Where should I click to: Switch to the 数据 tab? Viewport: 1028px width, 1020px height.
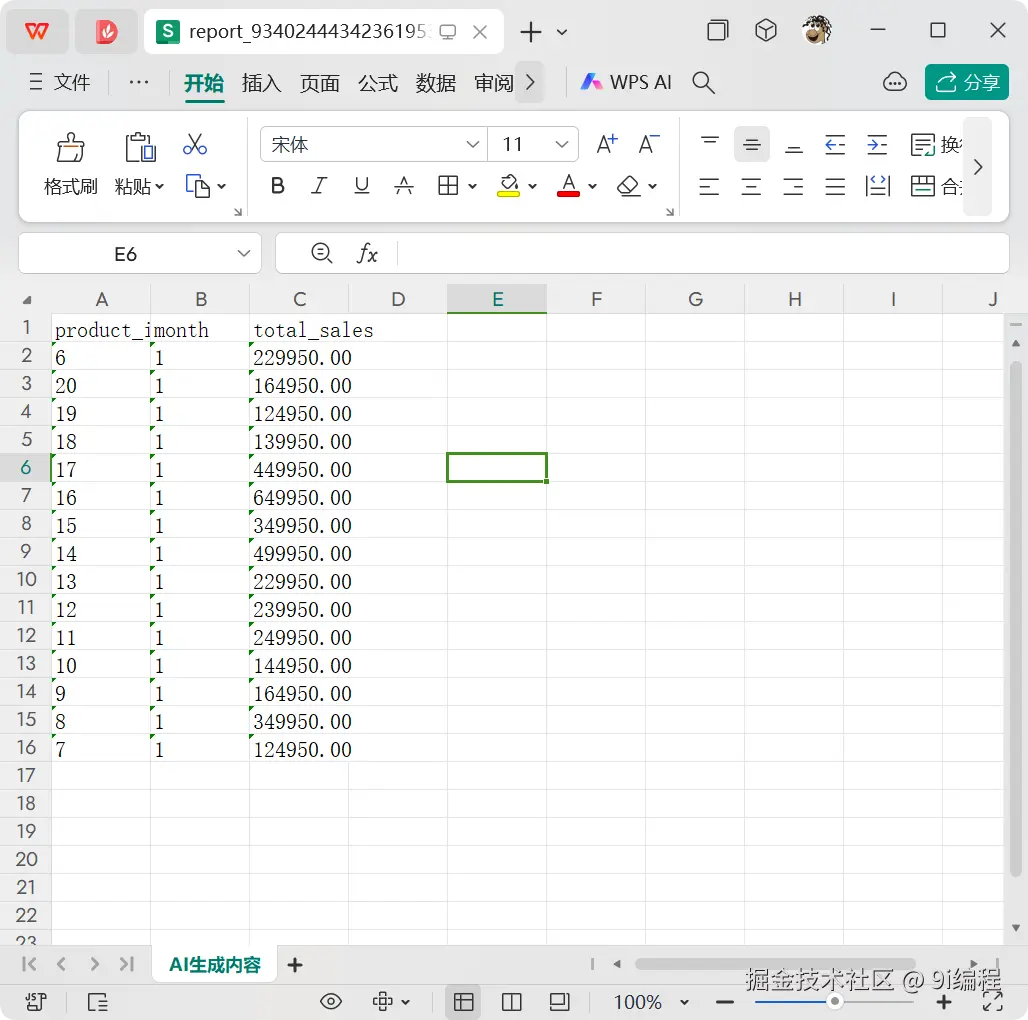(436, 83)
